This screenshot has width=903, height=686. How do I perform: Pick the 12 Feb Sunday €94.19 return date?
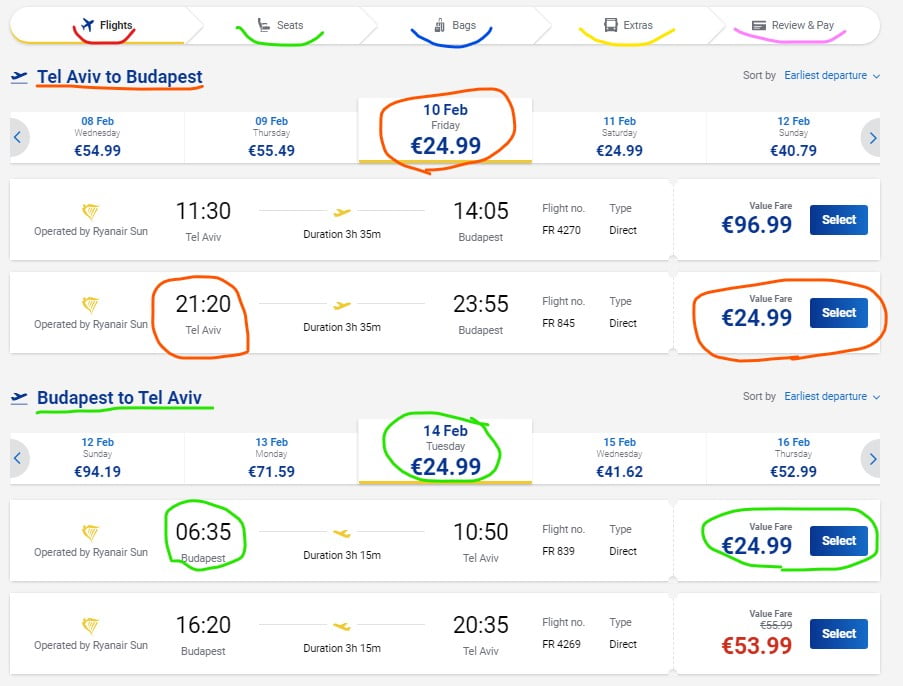click(x=97, y=459)
